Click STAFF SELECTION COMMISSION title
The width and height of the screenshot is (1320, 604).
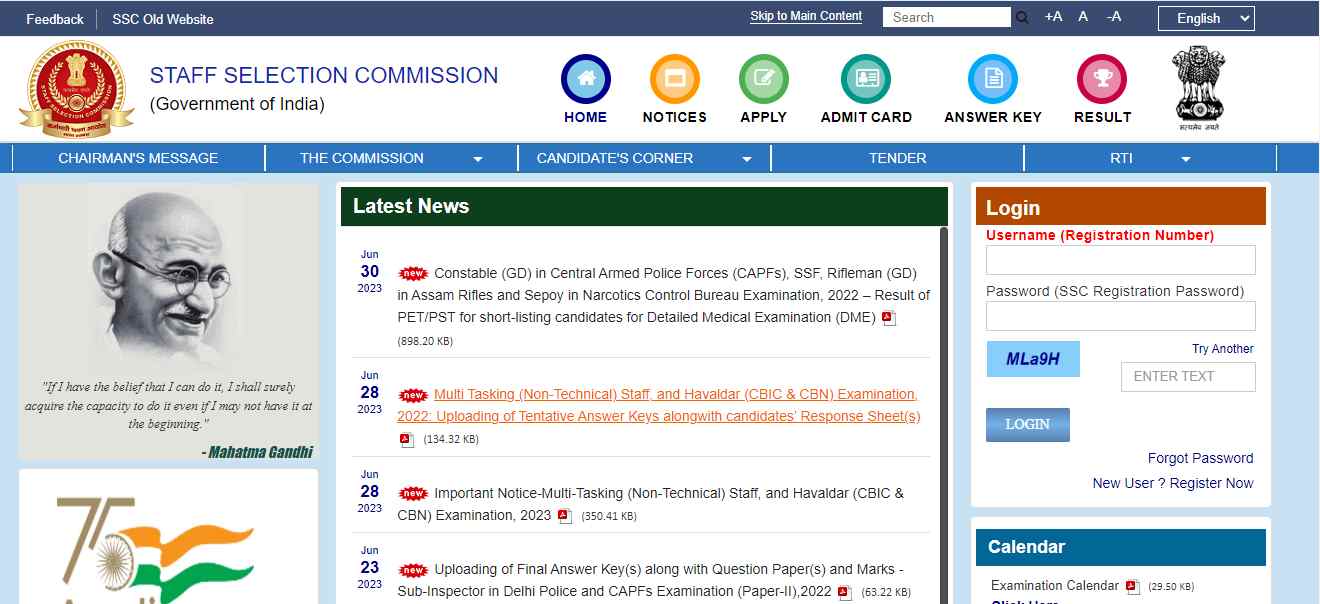323,76
